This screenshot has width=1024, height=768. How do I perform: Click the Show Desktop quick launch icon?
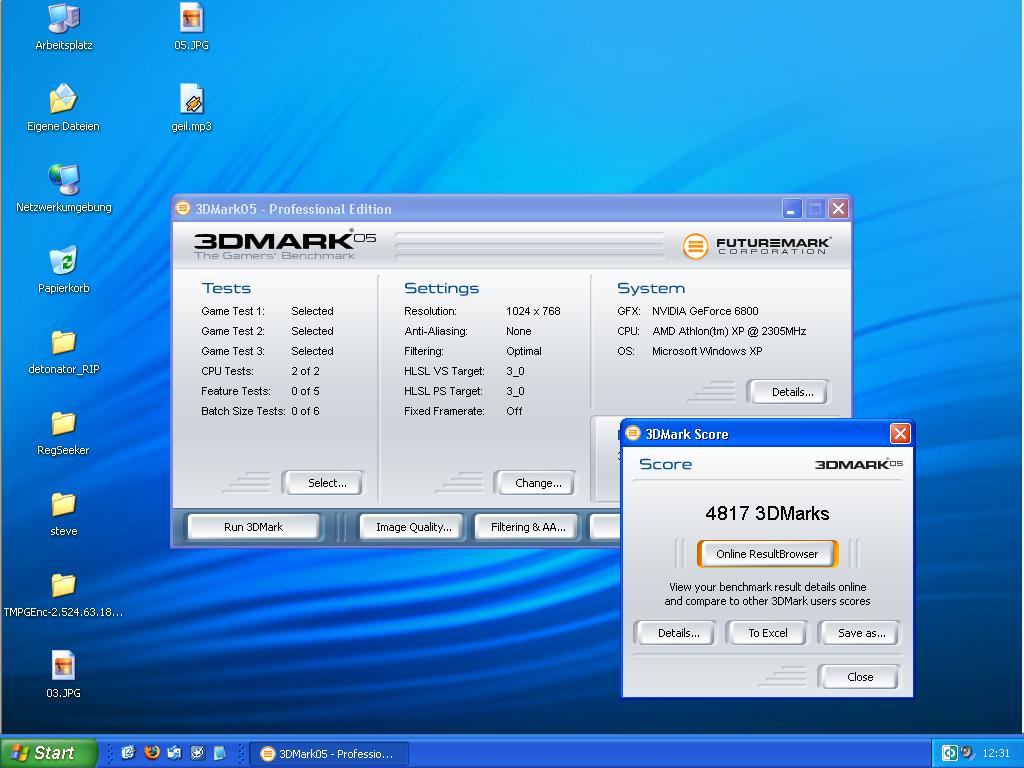pos(197,752)
